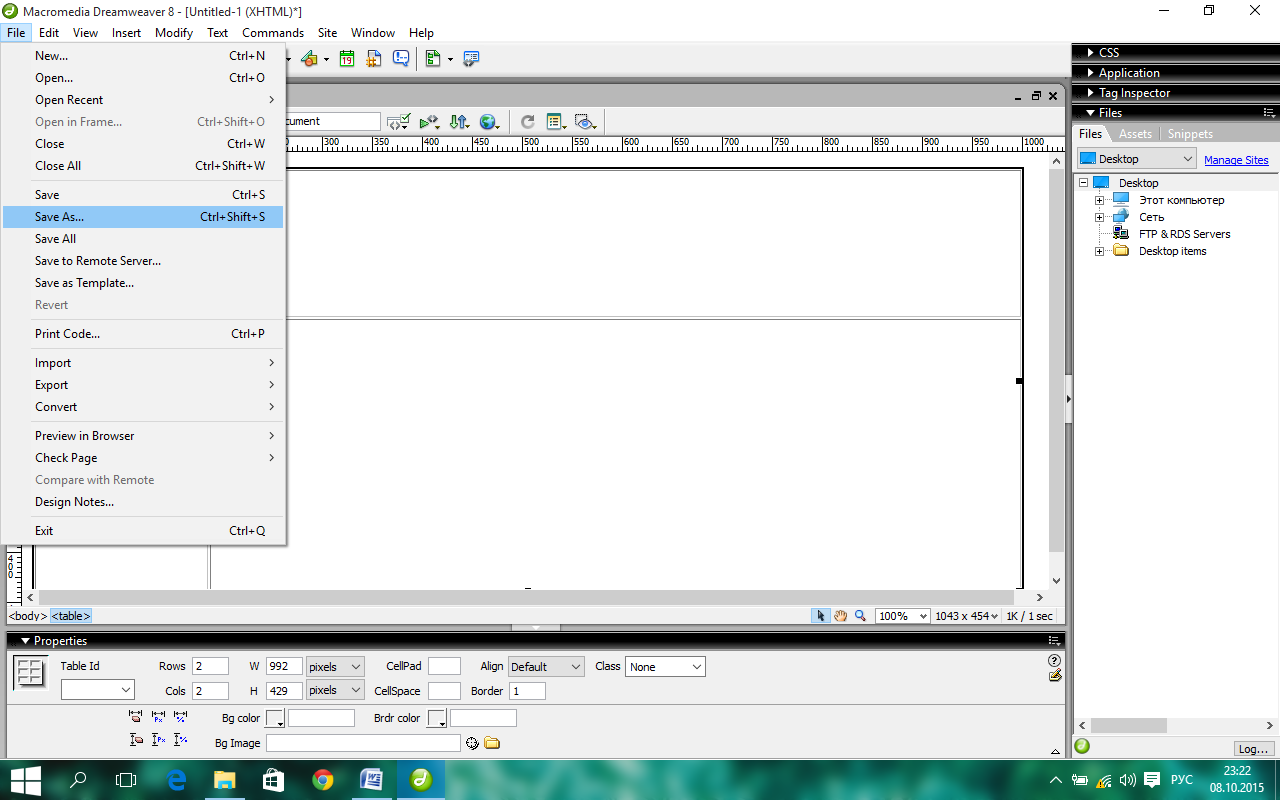
Task: Click the validate markup icon in document toolbar
Action: pyautogui.click(x=399, y=122)
